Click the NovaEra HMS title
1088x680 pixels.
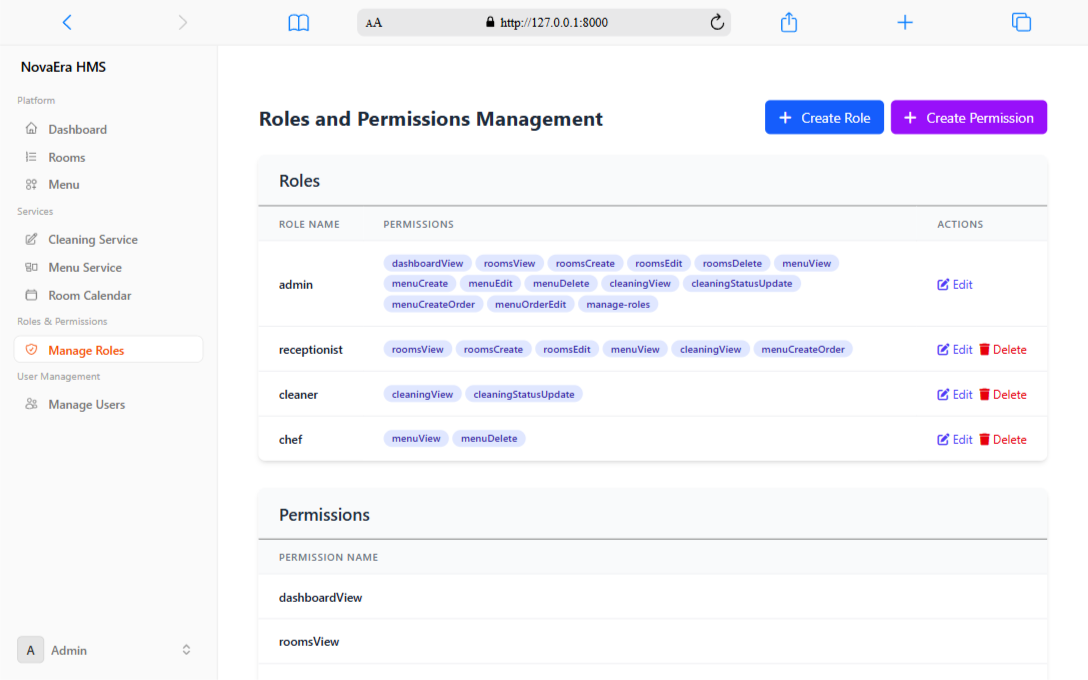(63, 67)
